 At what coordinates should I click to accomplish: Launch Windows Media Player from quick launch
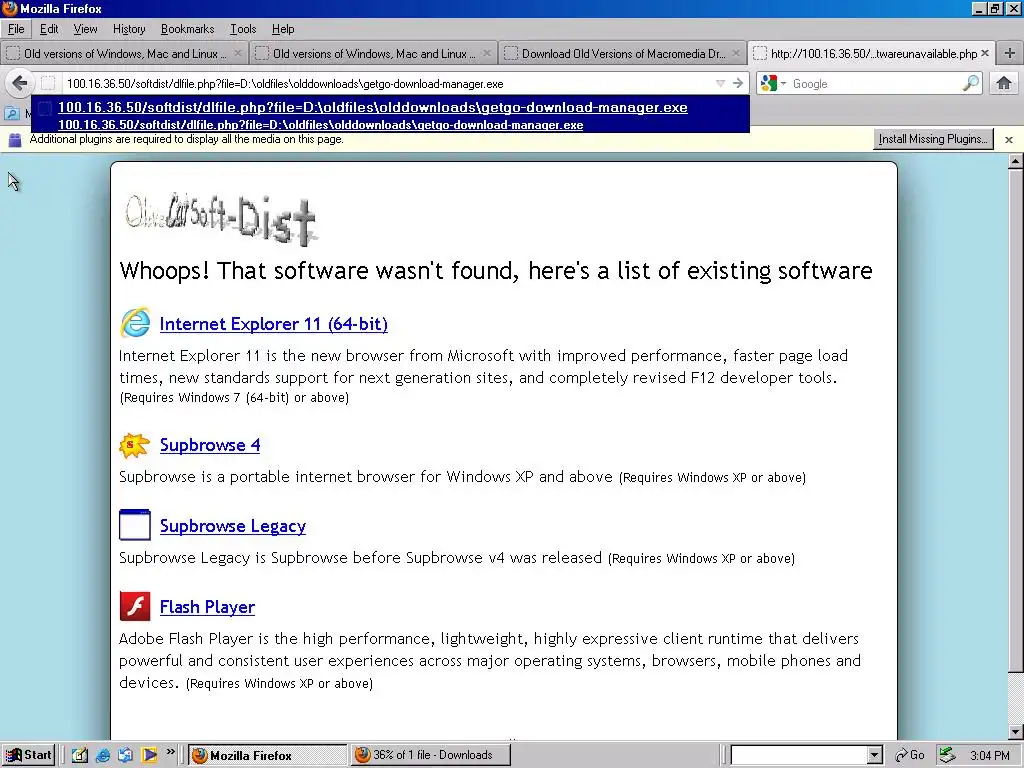pos(149,755)
